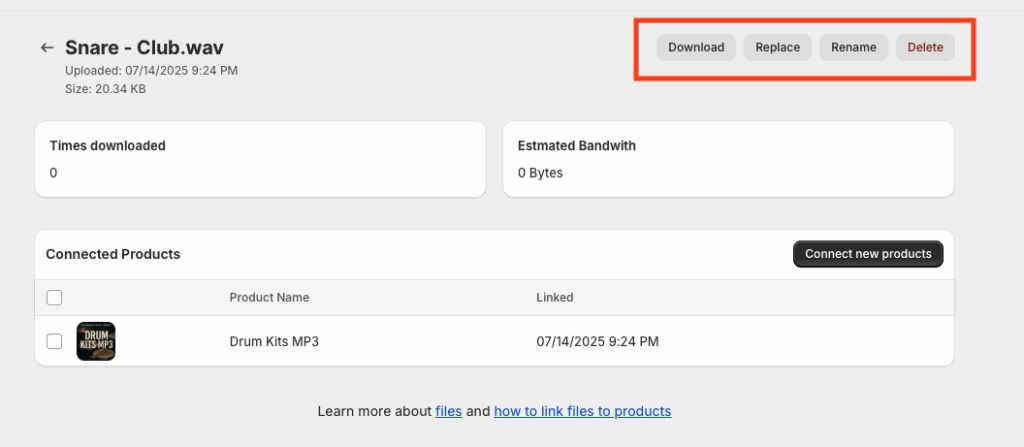1024x447 pixels.
Task: Open the how to link files to products link
Action: point(583,411)
